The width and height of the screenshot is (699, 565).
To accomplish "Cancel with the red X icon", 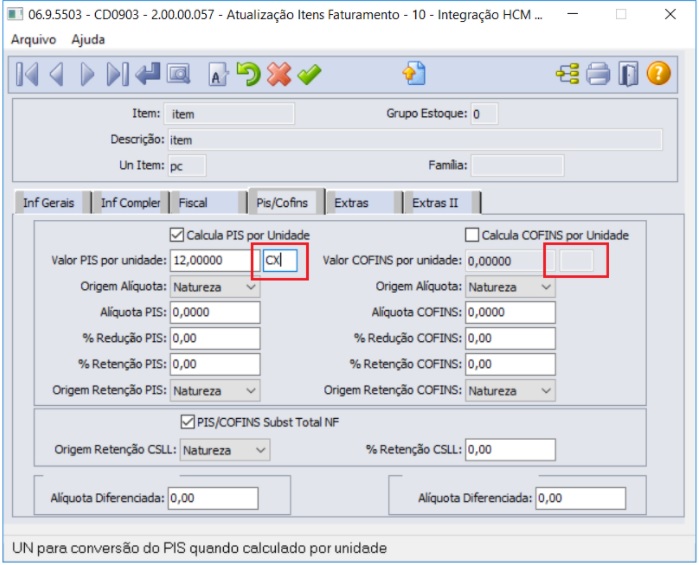I will click(x=279, y=74).
